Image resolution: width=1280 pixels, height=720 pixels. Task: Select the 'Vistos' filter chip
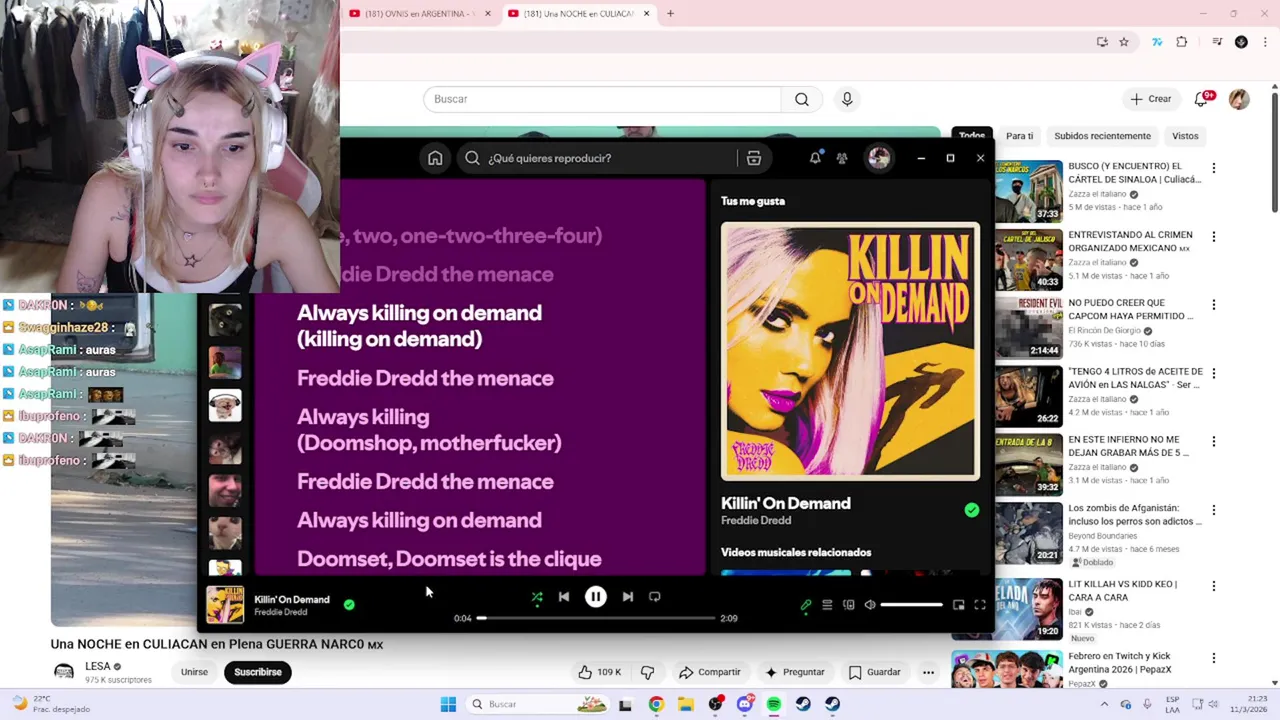[1185, 136]
